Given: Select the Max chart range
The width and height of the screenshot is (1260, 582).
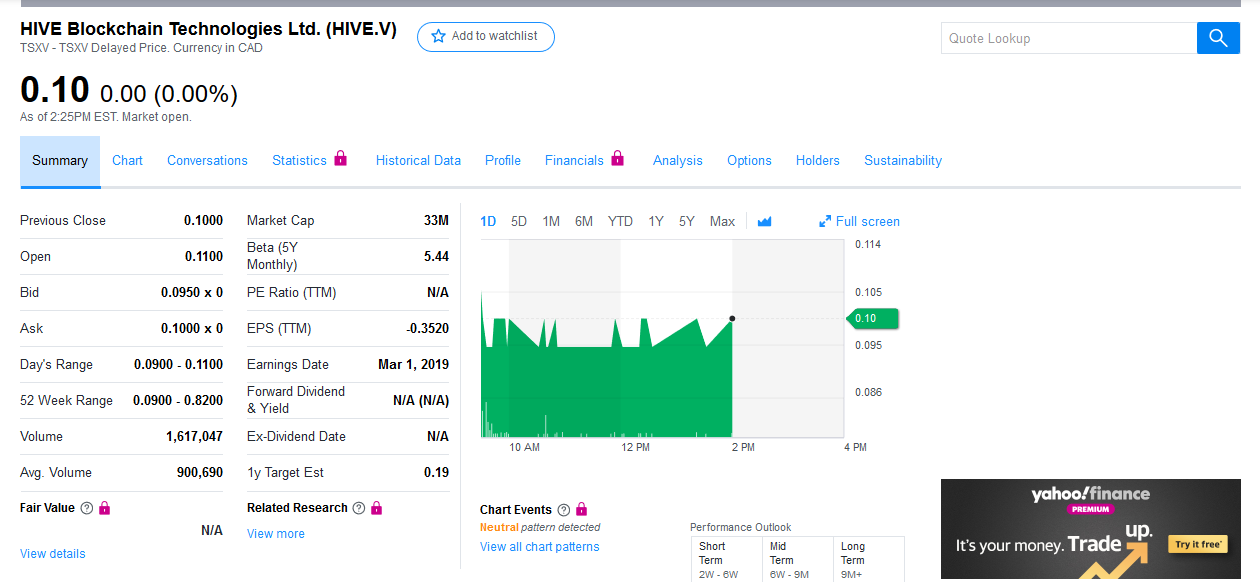Looking at the screenshot, I should click(722, 221).
